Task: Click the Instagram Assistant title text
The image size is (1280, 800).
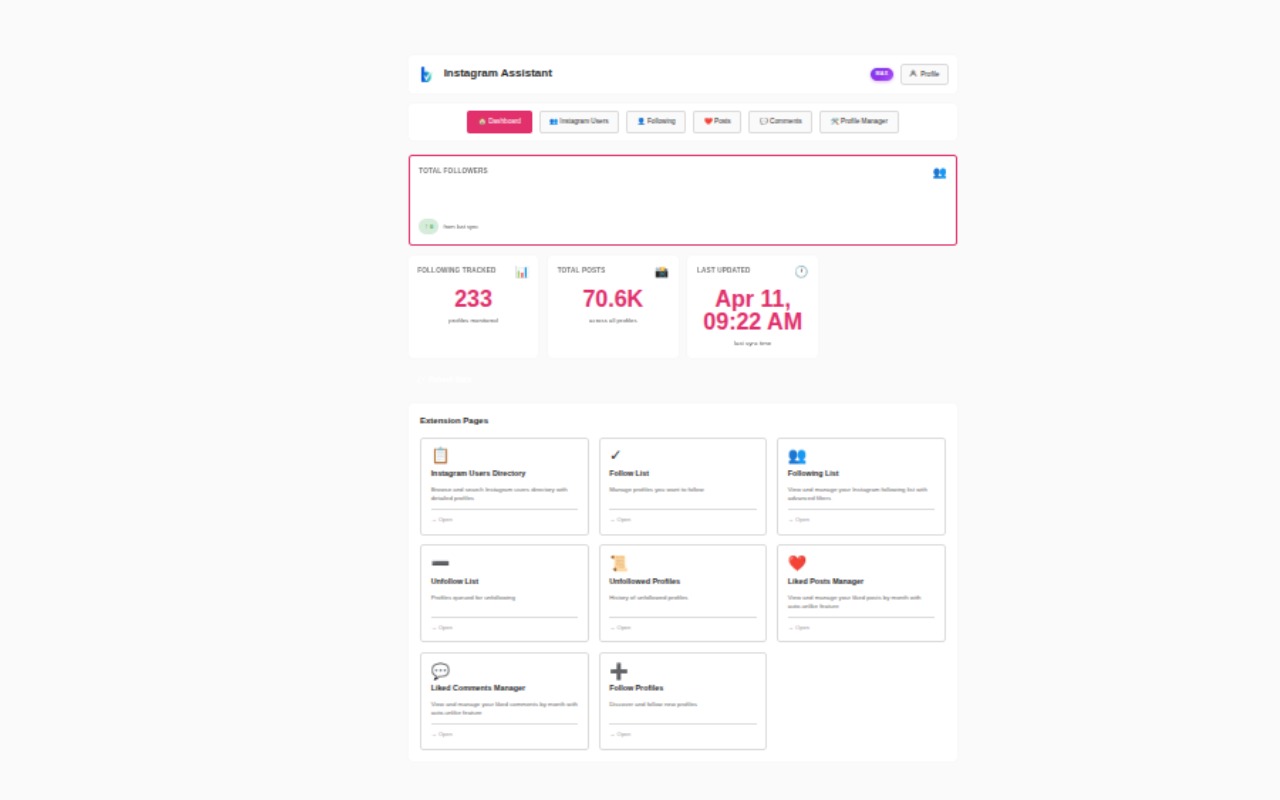Action: (498, 73)
